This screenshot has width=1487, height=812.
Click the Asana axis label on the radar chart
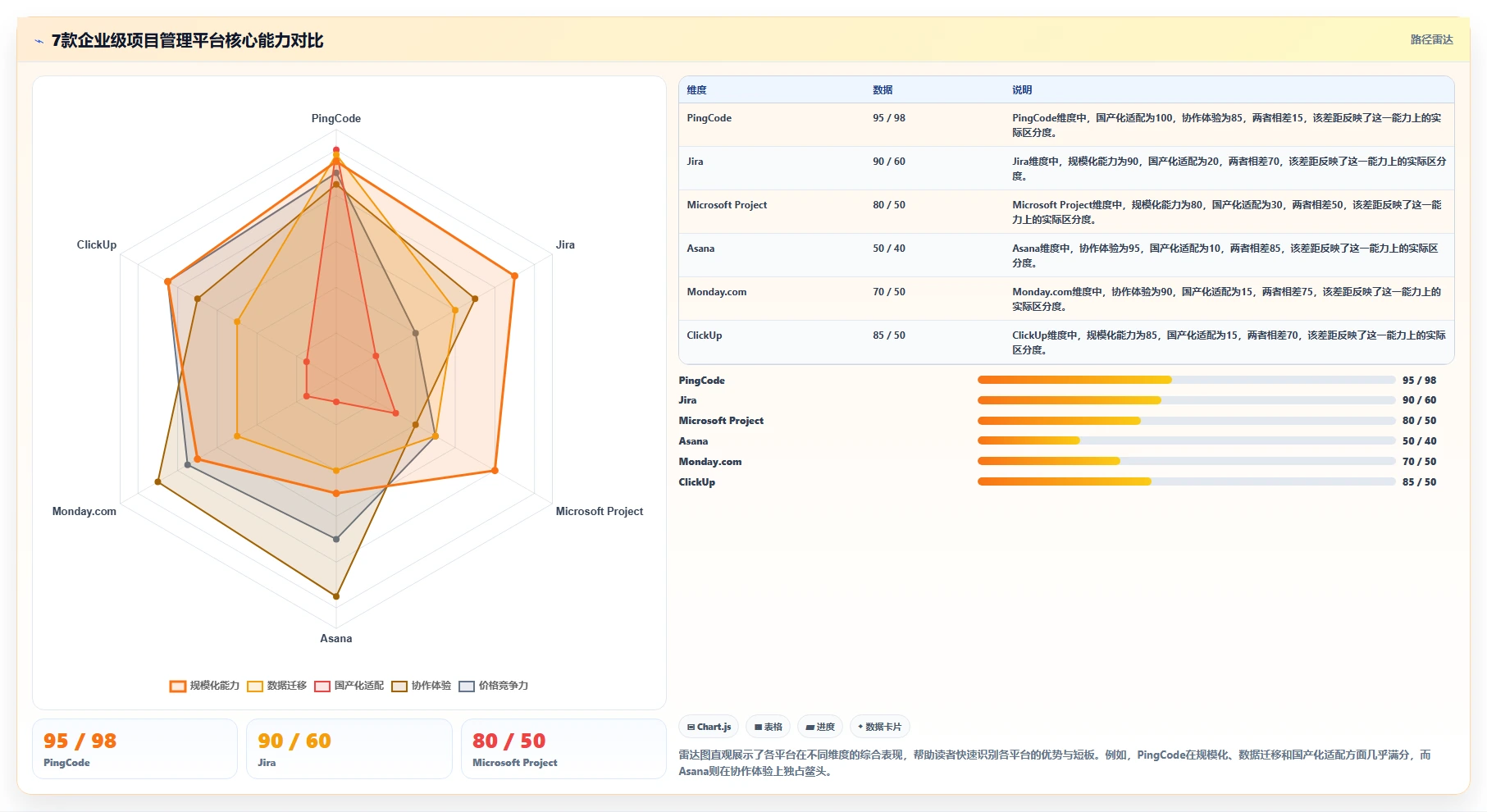point(336,638)
